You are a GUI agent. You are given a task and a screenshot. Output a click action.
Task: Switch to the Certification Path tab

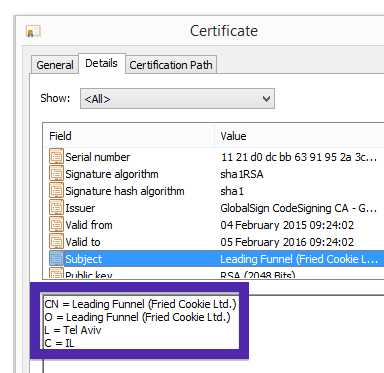point(171,65)
